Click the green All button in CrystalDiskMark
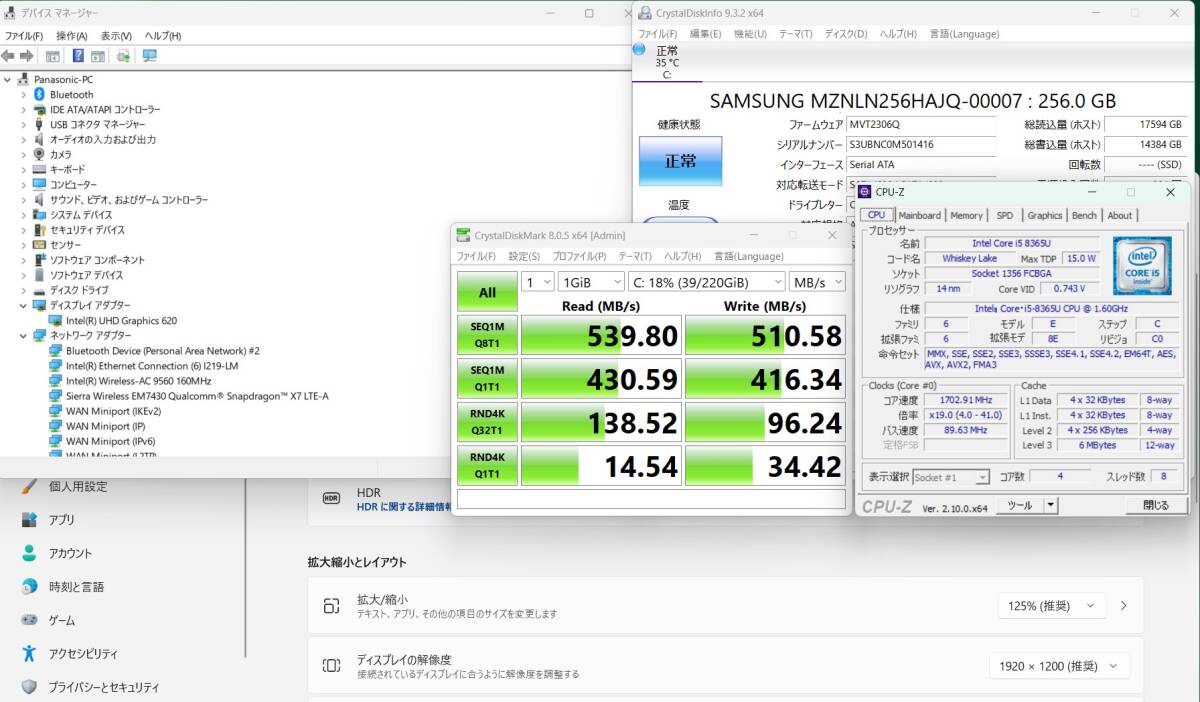 click(487, 293)
